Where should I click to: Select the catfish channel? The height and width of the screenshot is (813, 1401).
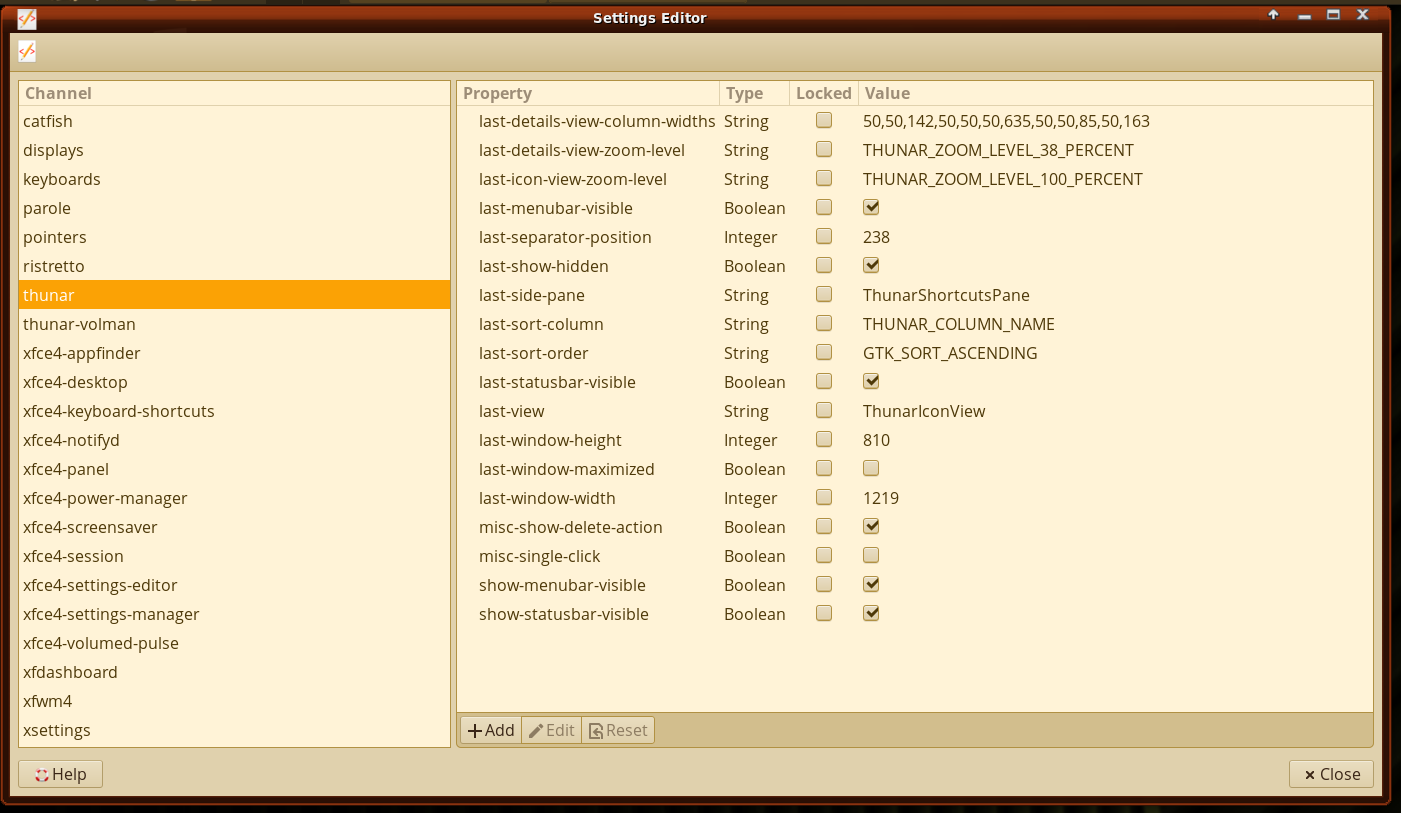coord(48,121)
